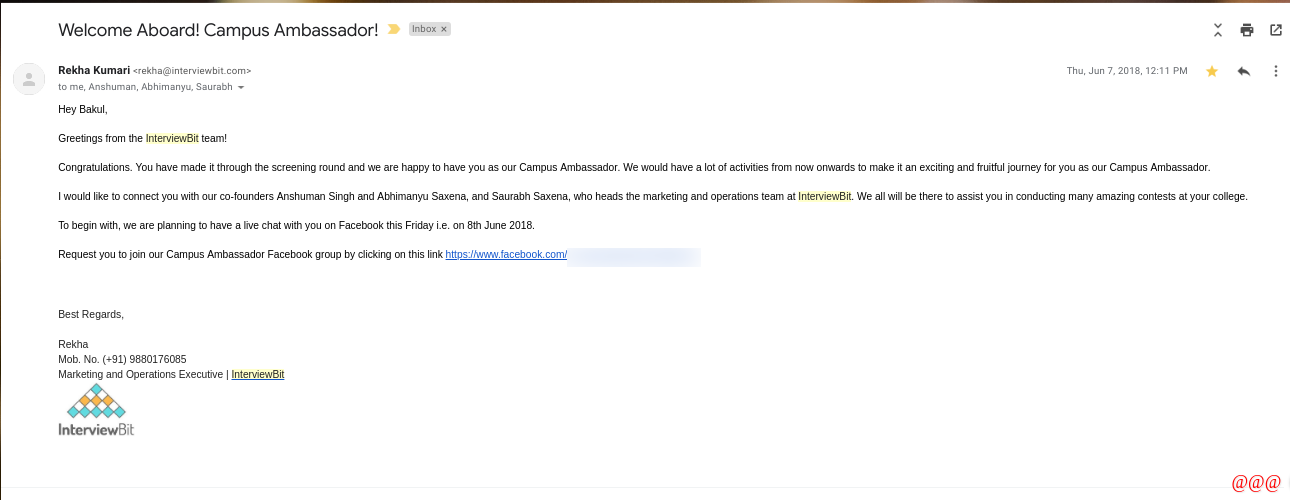1290x500 pixels.
Task: Open the three-dot more options menu
Action: [1276, 71]
